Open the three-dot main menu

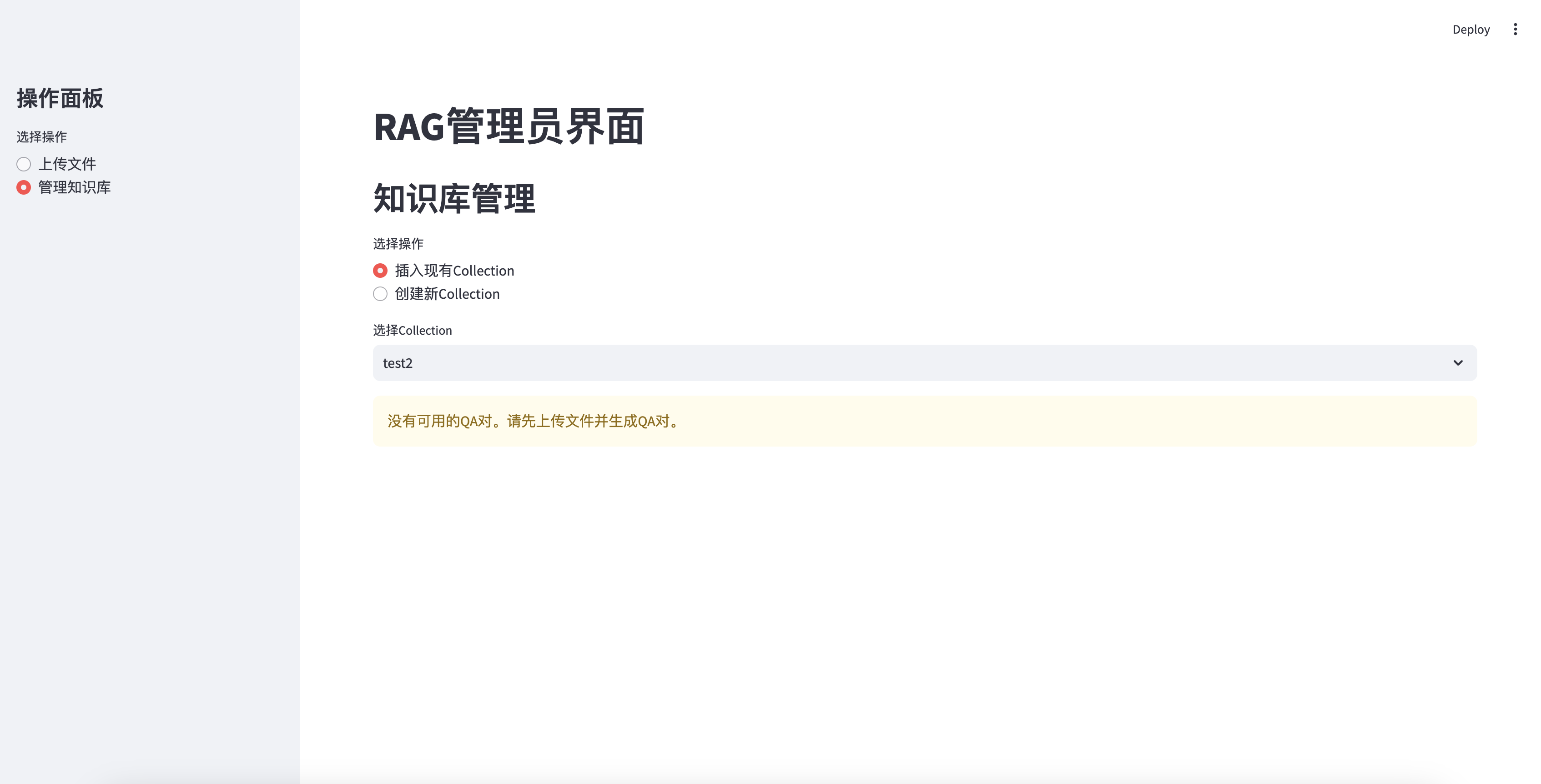[x=1515, y=29]
